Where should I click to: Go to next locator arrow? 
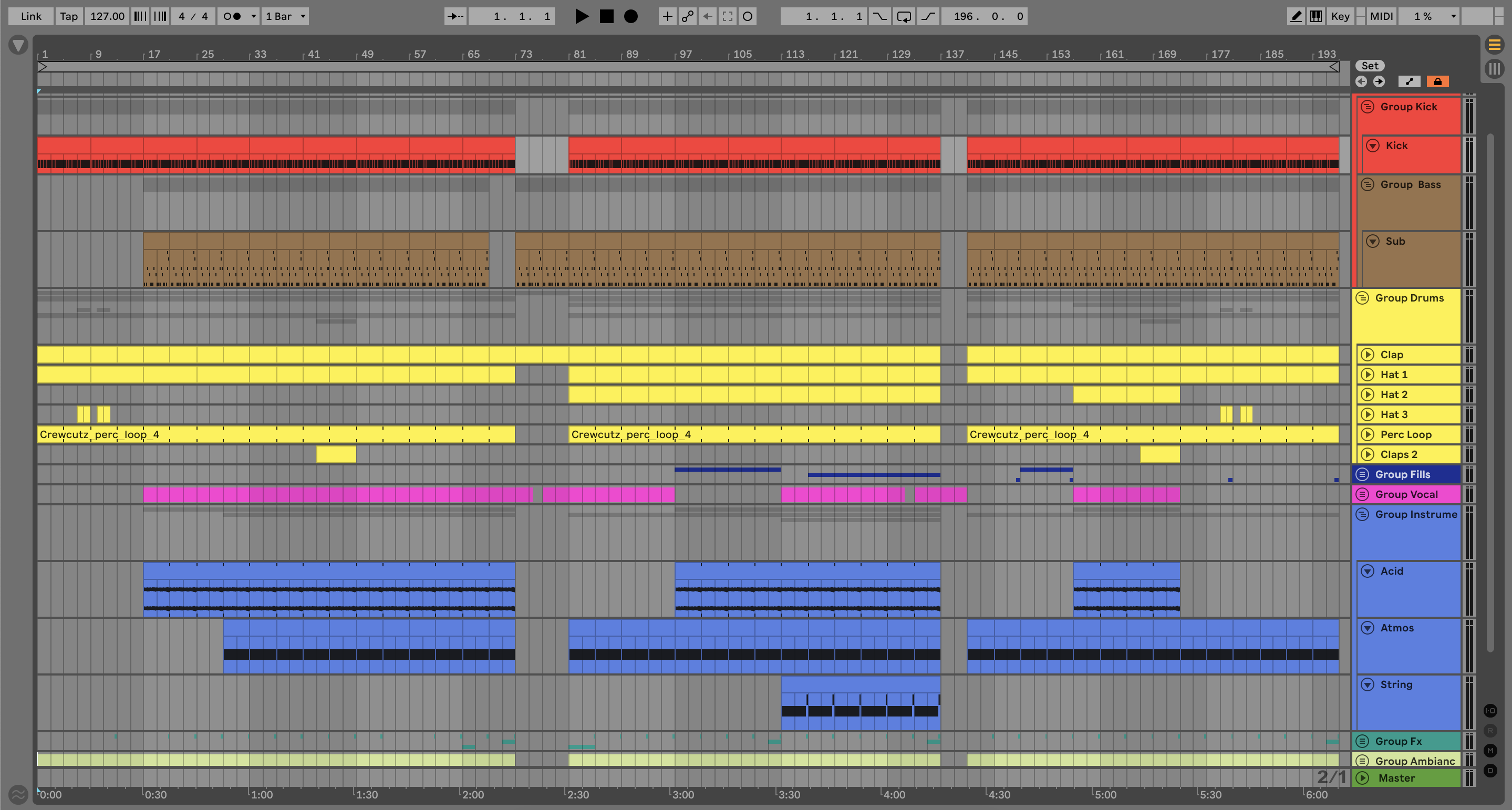point(1379,81)
